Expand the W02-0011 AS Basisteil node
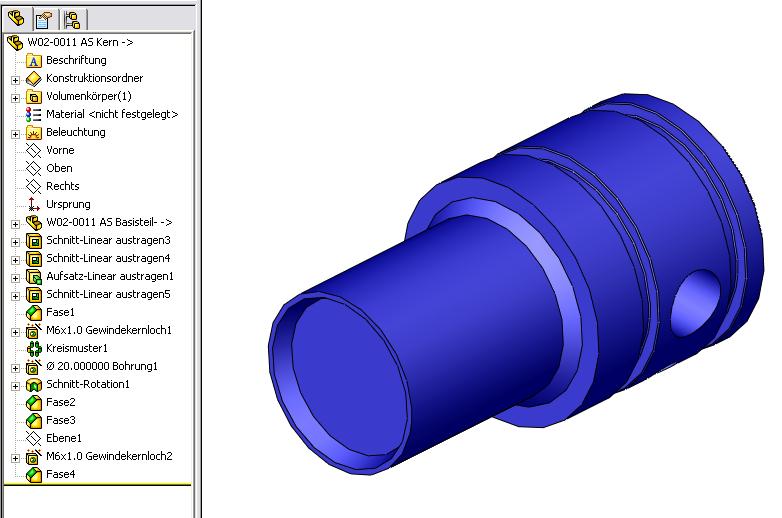782x518 pixels. pyautogui.click(x=15, y=224)
